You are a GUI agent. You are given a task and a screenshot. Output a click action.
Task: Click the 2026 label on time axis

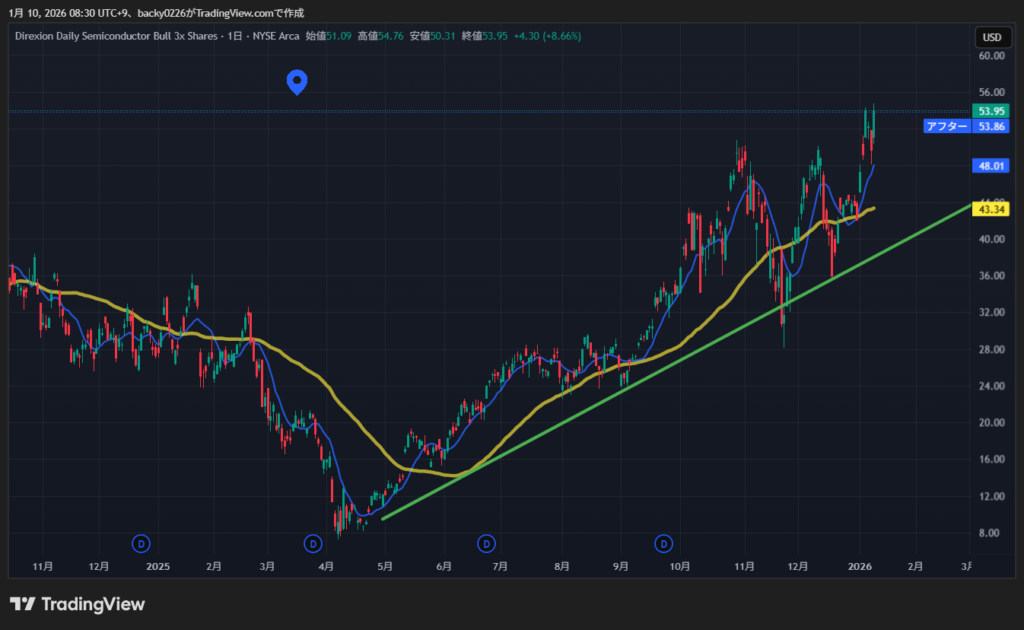click(861, 566)
